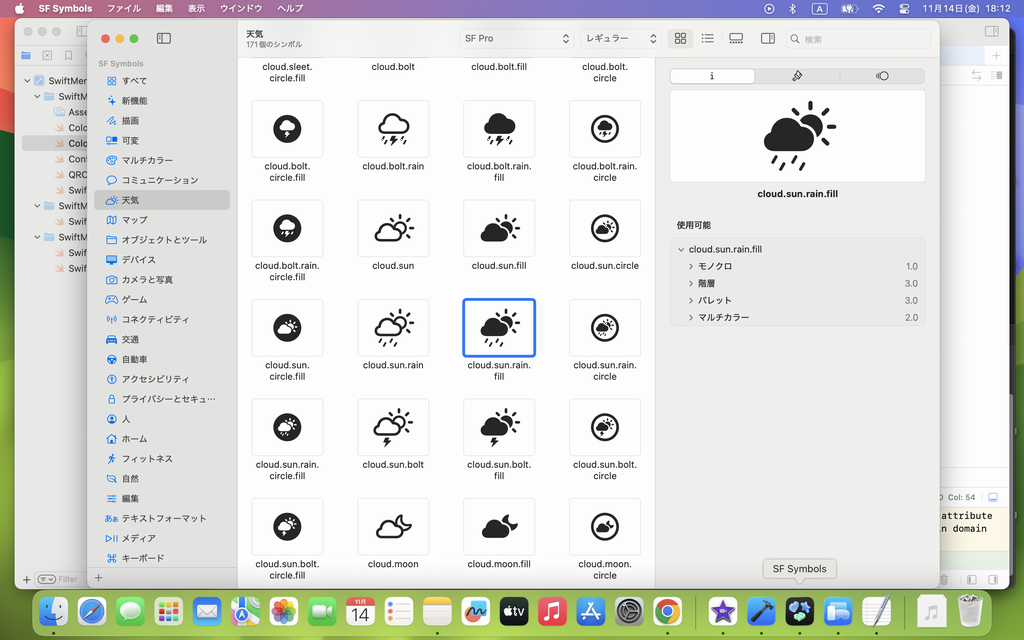This screenshot has height=640, width=1024.
Task: Open the animation inspector tab
Action: (881, 76)
